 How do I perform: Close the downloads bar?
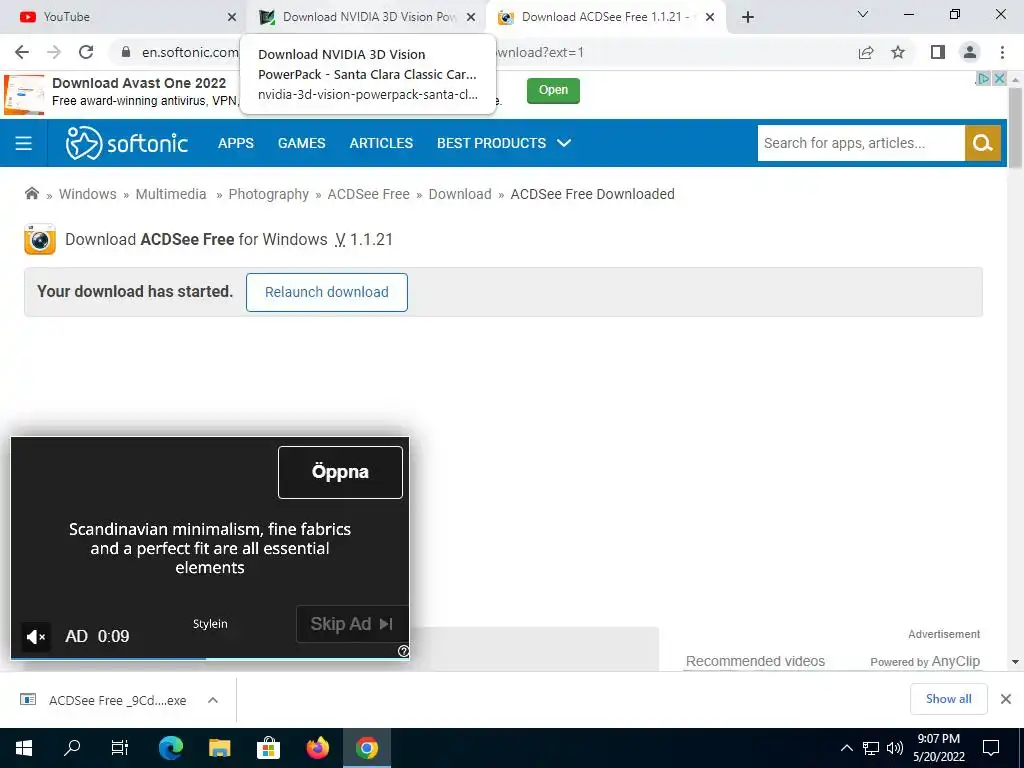pyautogui.click(x=1006, y=699)
